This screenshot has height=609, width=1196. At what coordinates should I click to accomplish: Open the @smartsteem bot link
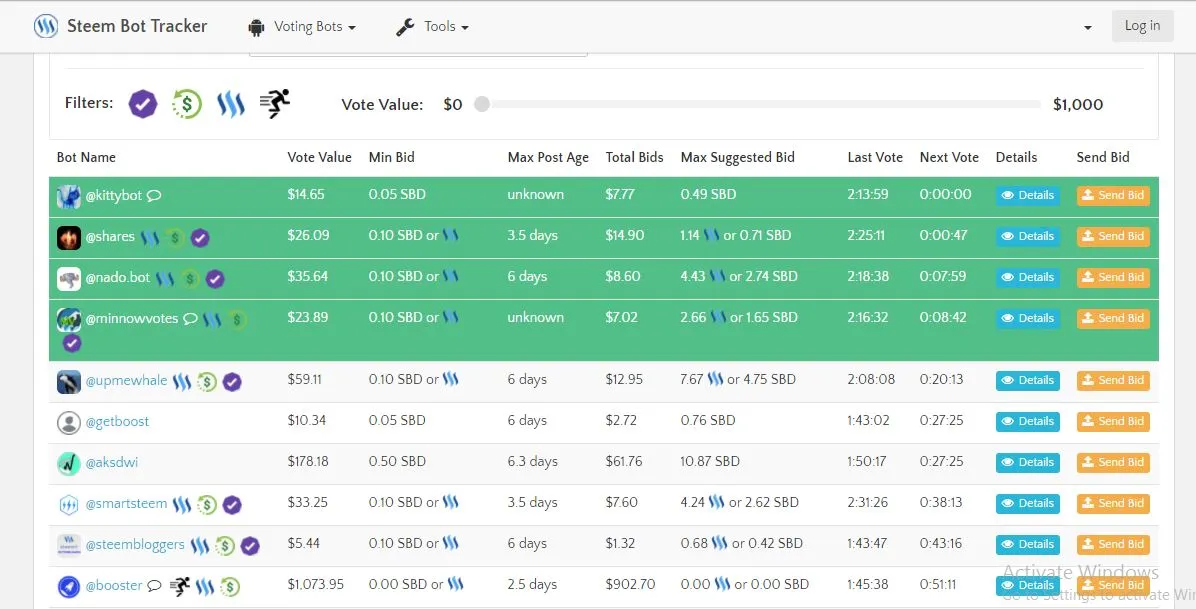point(126,504)
